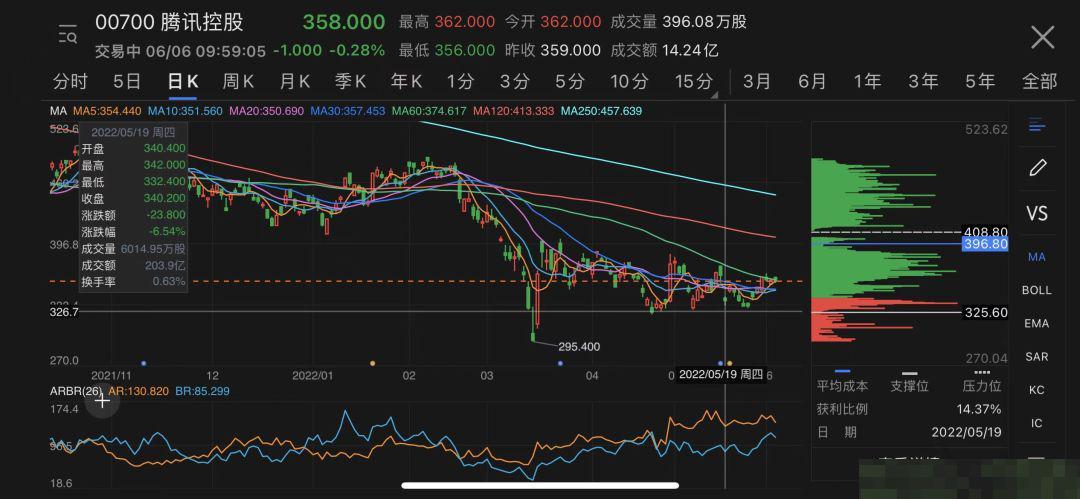Screen dimensions: 1080x499
Task: Set range to 5年
Action: [979, 82]
